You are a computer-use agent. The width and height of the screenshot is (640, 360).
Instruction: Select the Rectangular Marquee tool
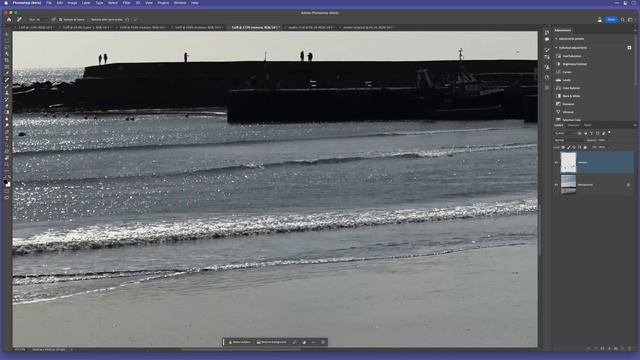coord(7,40)
